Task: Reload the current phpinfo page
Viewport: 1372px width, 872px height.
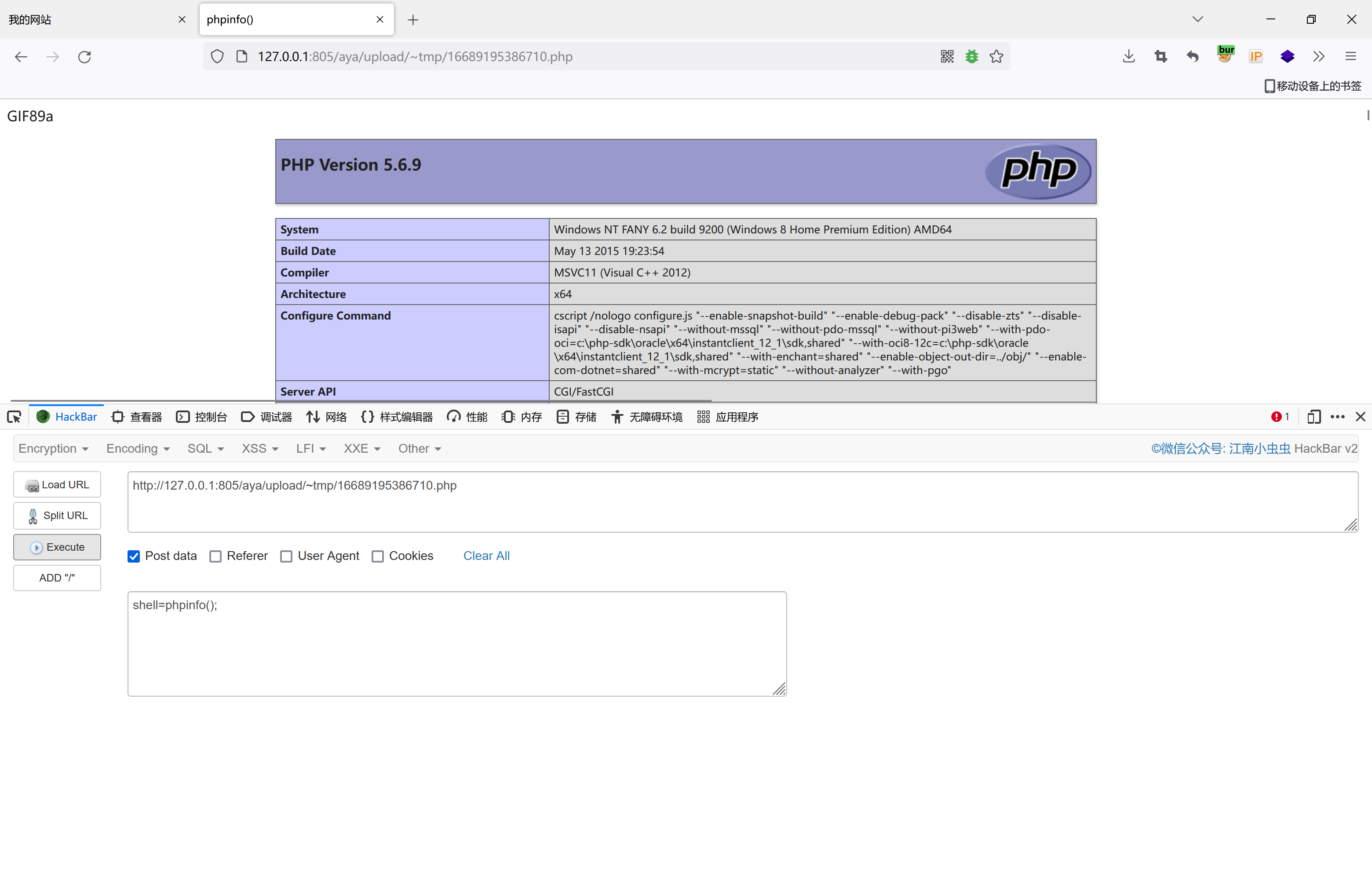Action: [x=84, y=56]
